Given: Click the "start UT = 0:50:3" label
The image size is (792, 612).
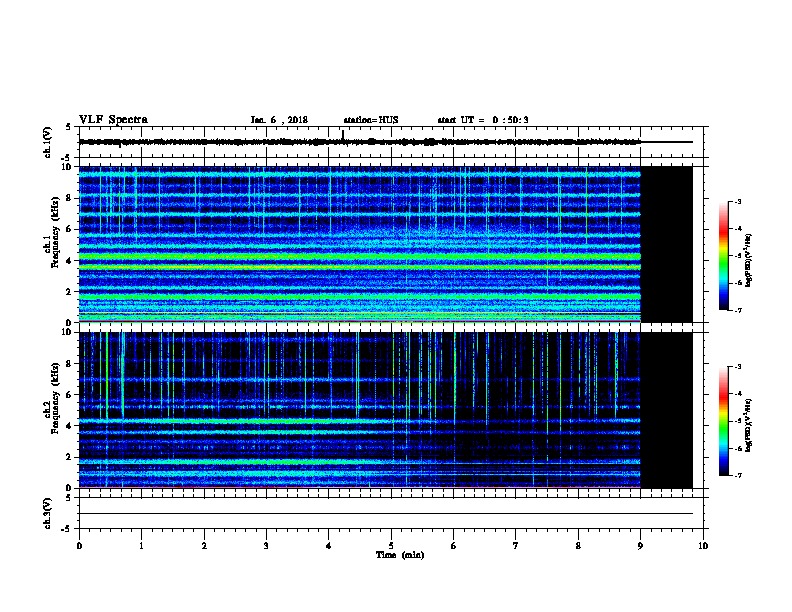Looking at the screenshot, I should click(x=483, y=120).
